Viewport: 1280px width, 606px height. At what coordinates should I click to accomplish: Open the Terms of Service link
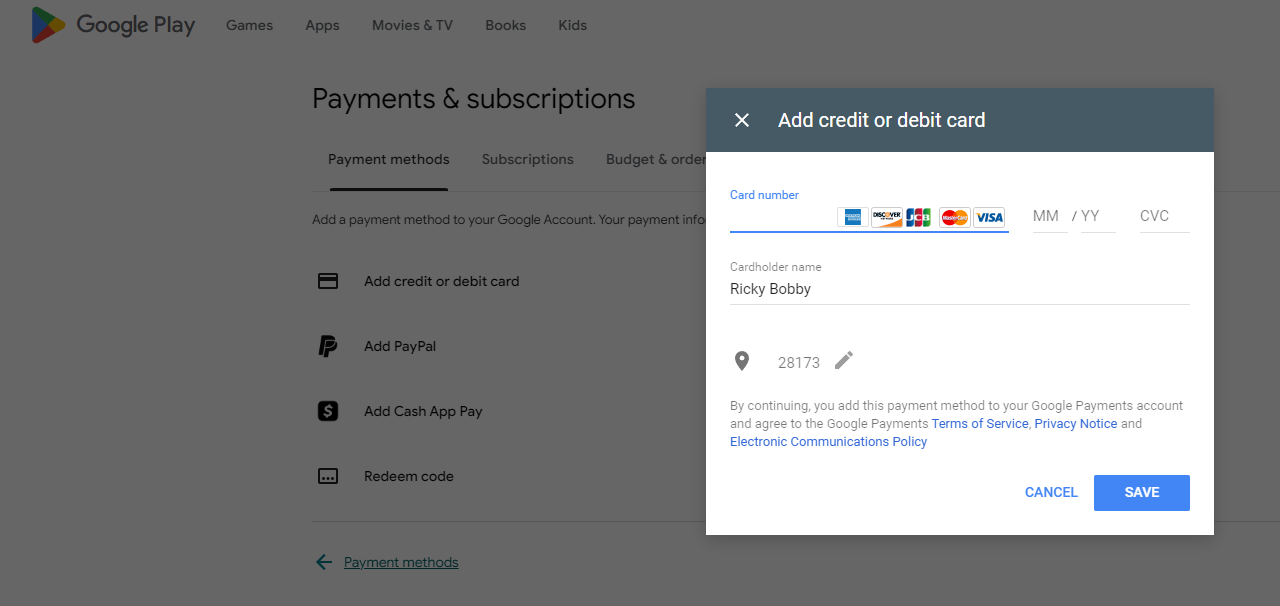point(979,423)
